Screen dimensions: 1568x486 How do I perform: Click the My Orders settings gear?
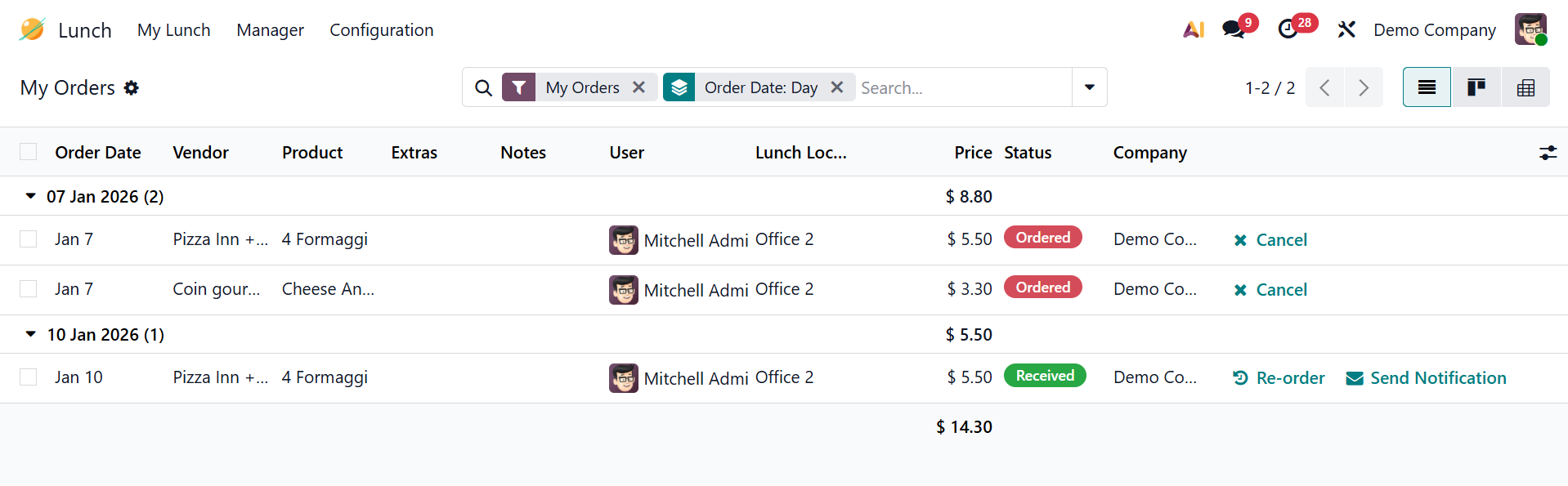(x=132, y=87)
